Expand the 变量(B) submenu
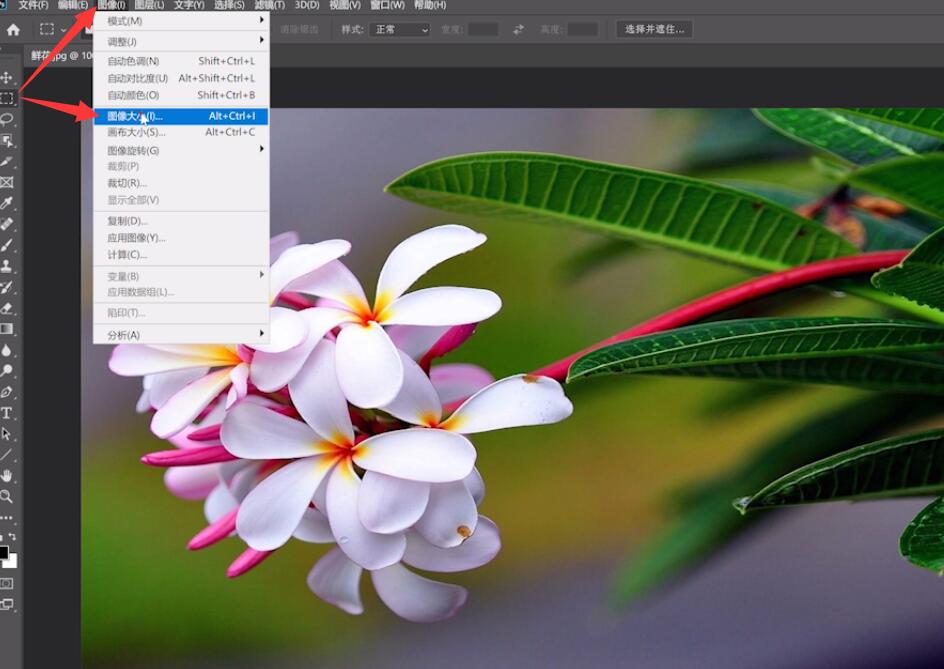The image size is (944, 669). pyautogui.click(x=181, y=276)
